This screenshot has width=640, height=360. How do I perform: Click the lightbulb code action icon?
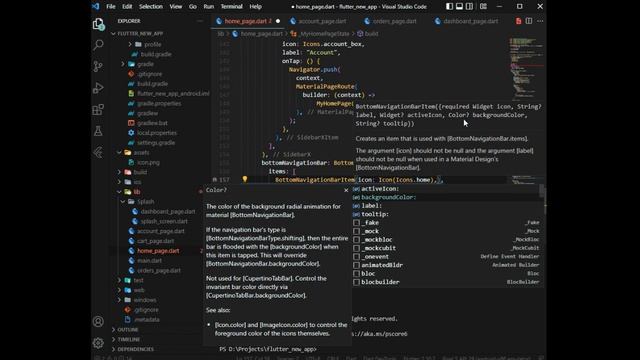pyautogui.click(x=244, y=179)
